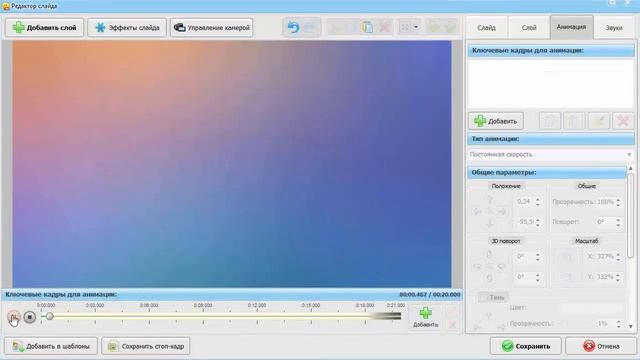Click the timeline slider handle
Viewport: 640px width, 360px height.
pyautogui.click(x=49, y=316)
